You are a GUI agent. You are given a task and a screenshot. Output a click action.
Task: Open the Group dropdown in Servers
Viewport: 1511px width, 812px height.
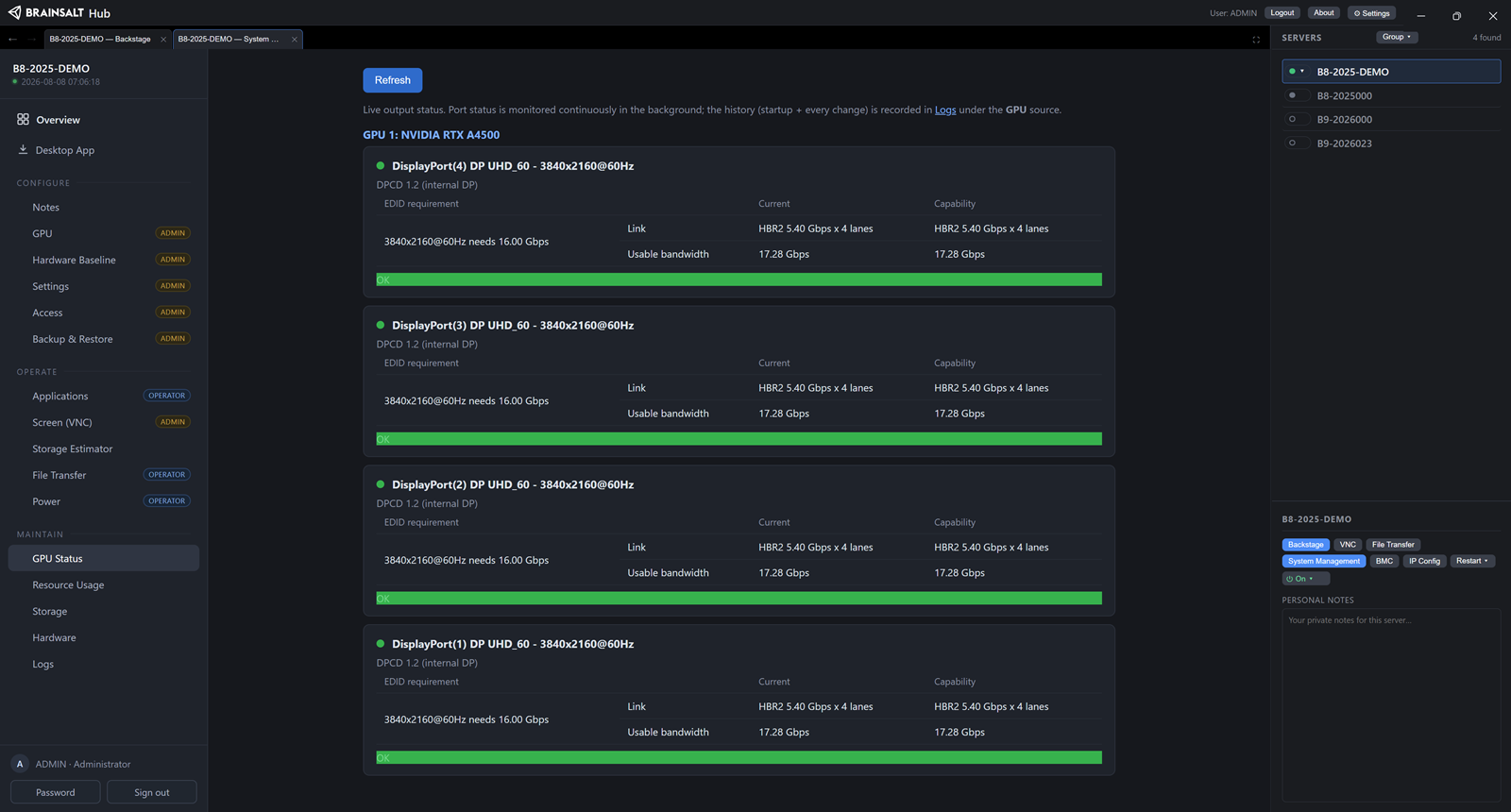pos(1397,37)
